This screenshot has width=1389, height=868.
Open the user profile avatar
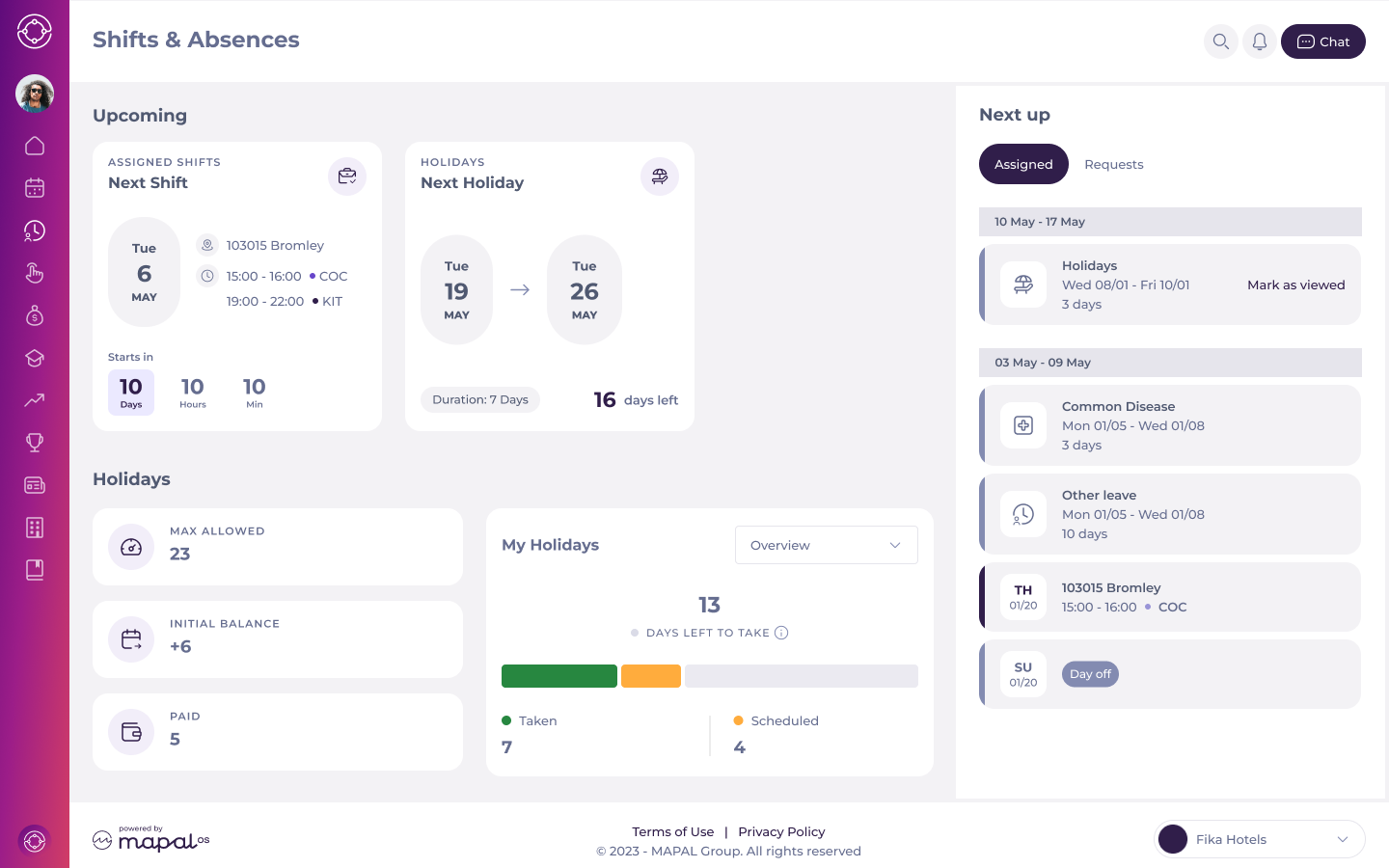pyautogui.click(x=35, y=94)
